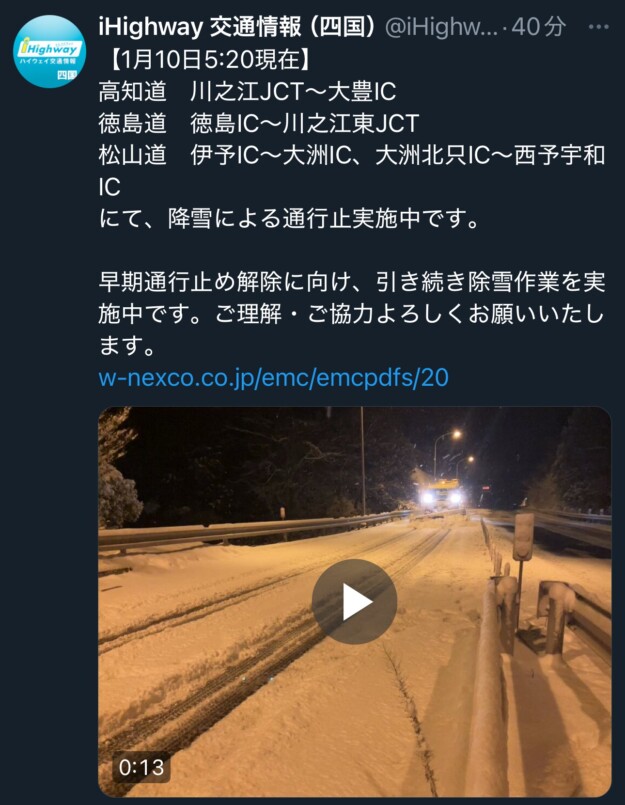
Task: Click the tweet text about 降雪による通行止
Action: click(x=289, y=219)
